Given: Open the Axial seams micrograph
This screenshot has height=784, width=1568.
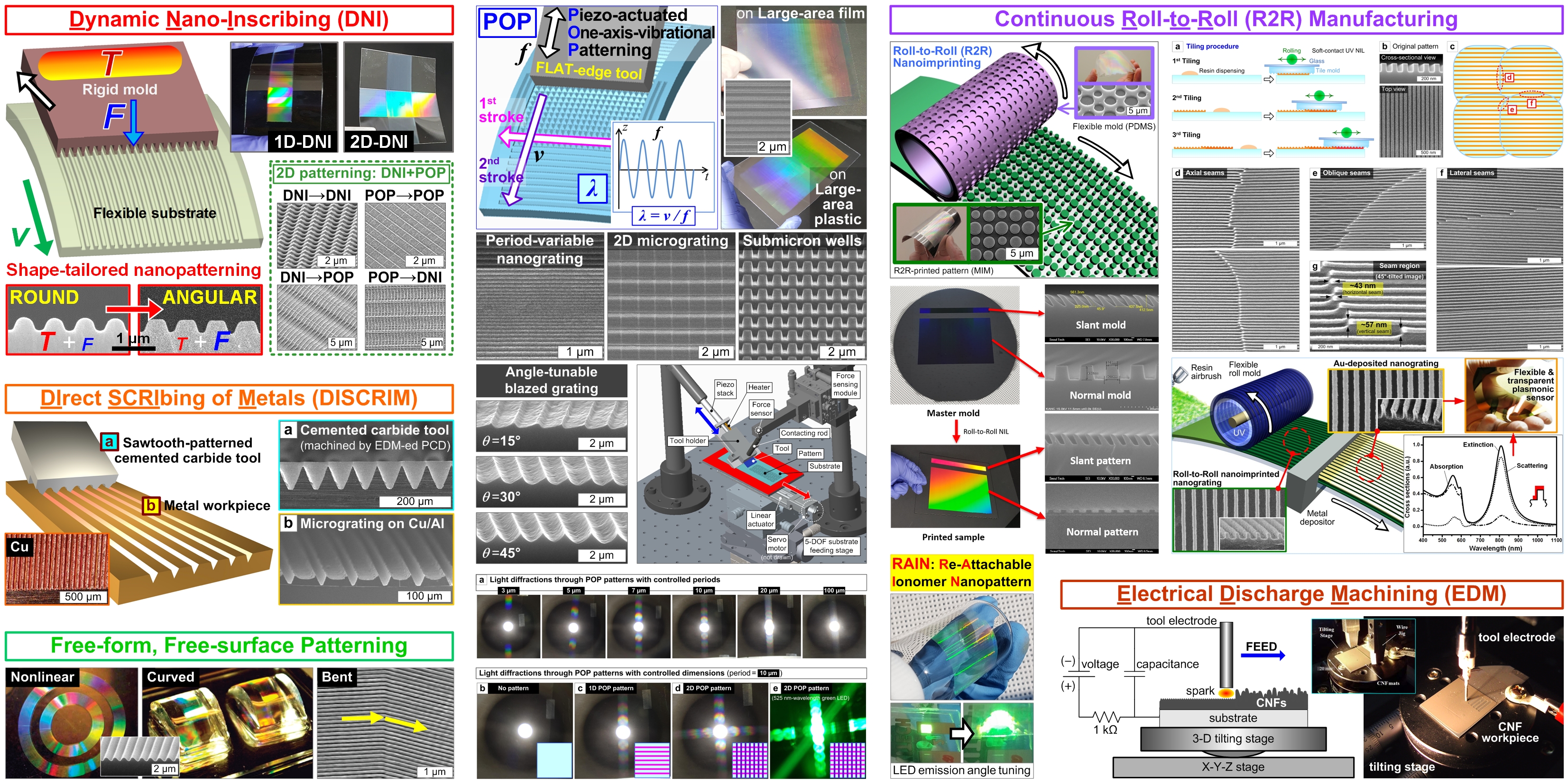Looking at the screenshot, I should (x=1236, y=260).
